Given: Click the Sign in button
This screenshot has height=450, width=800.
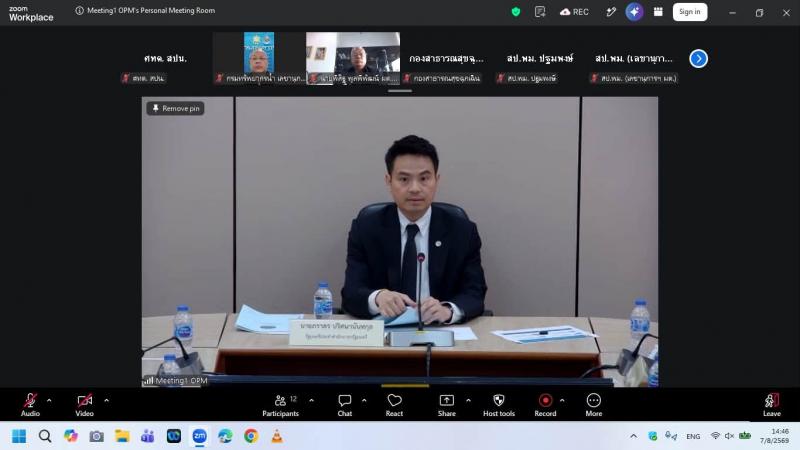Looking at the screenshot, I should [x=690, y=12].
